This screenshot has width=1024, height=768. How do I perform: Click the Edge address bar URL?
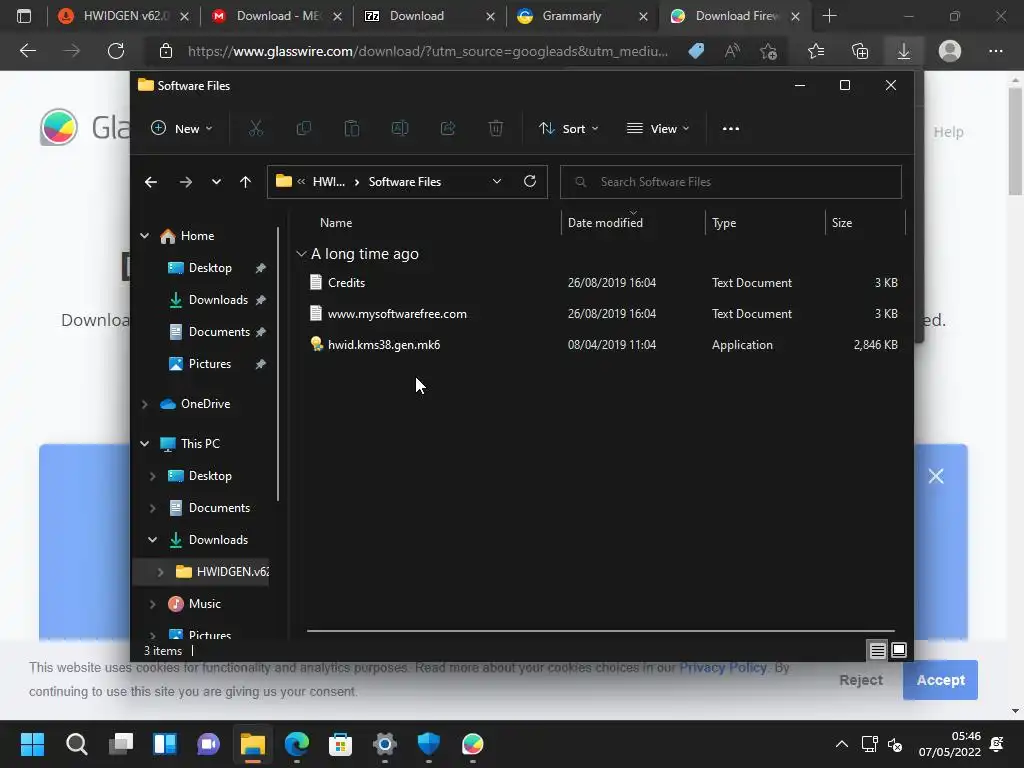click(x=427, y=51)
